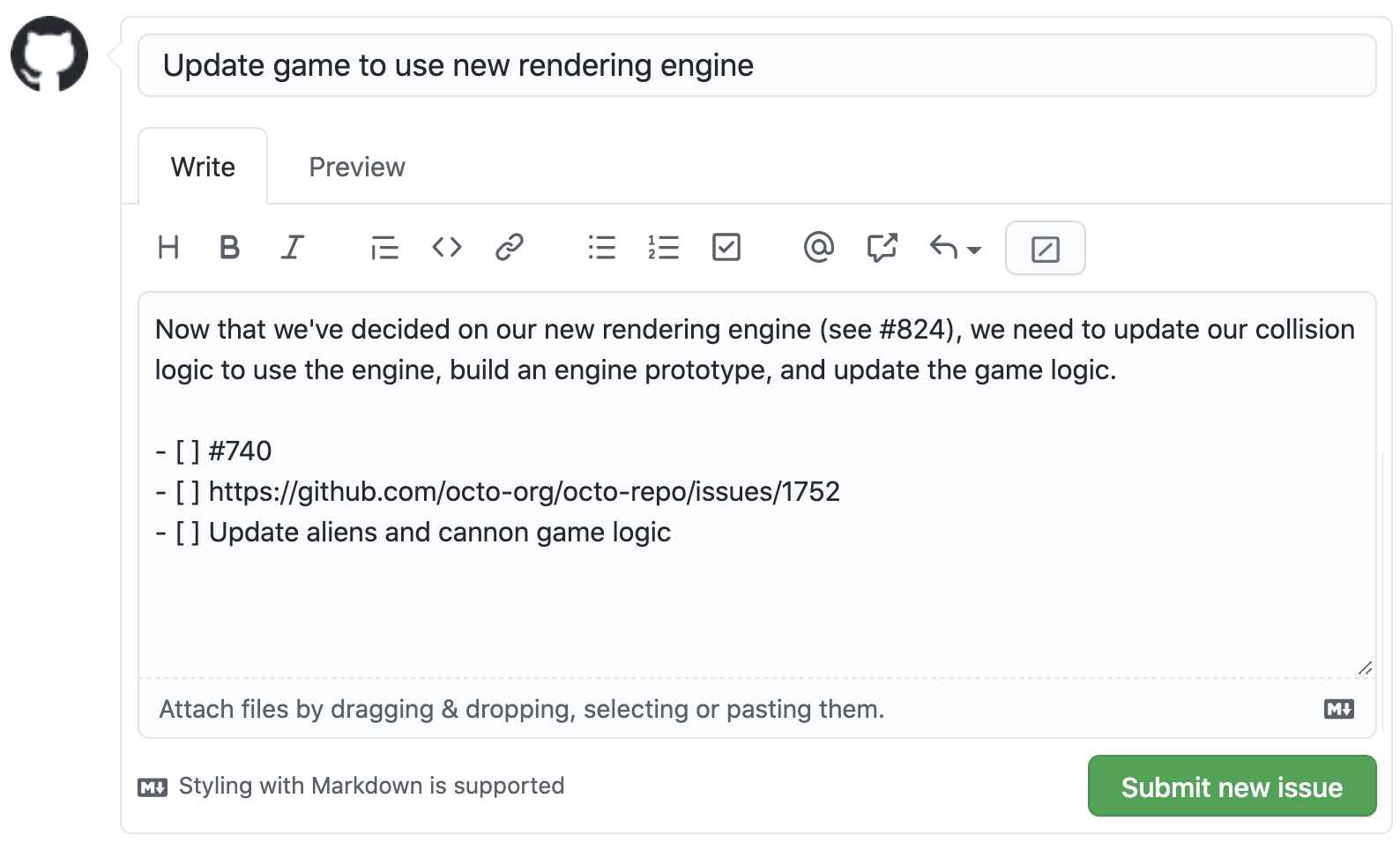Screen dimensions: 1400x843
Task: Apply italic text formatting
Action: click(292, 248)
